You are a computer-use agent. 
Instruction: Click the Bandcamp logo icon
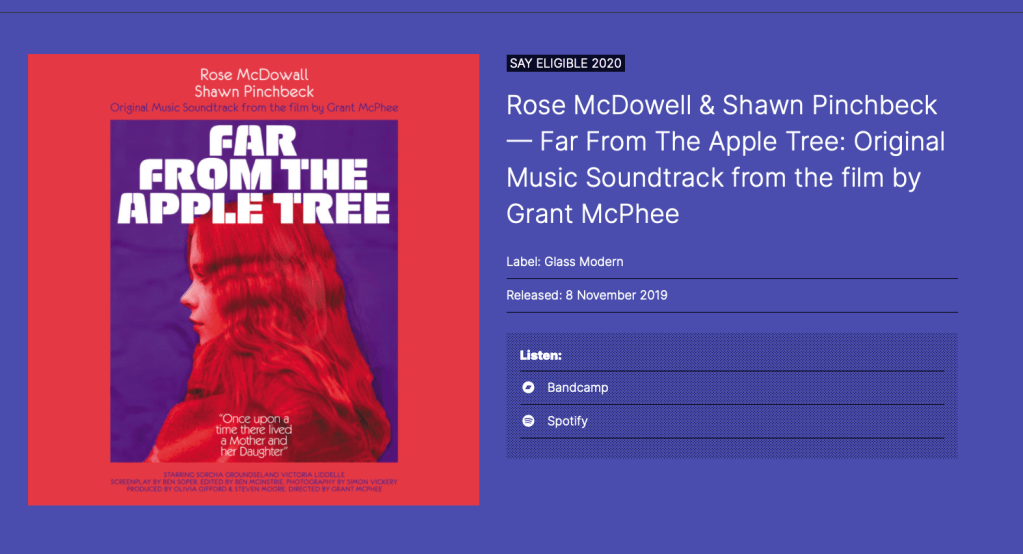pos(528,387)
